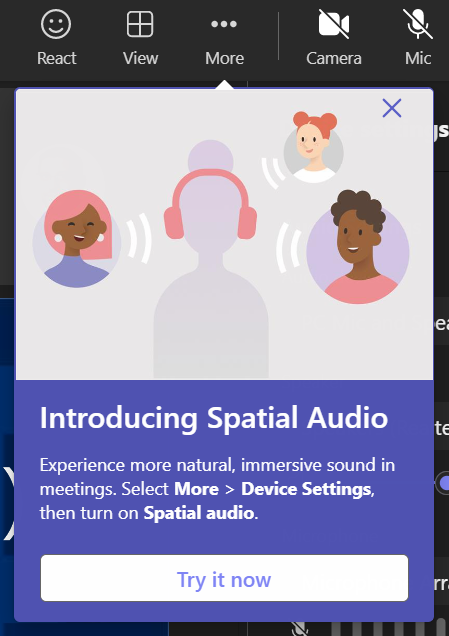Click the Introducing Spatial Audio heading

pos(214,417)
